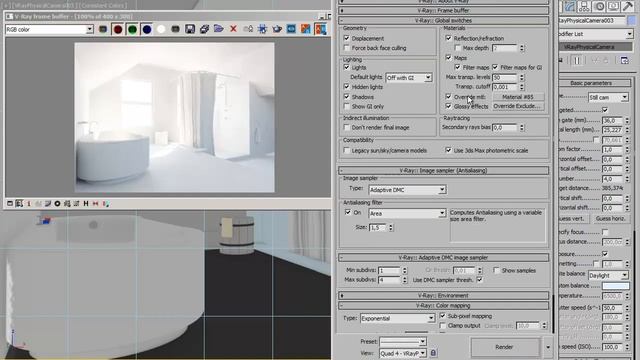Expand V-Ray Environment rollout
The width and height of the screenshot is (640, 360).
pos(444,295)
